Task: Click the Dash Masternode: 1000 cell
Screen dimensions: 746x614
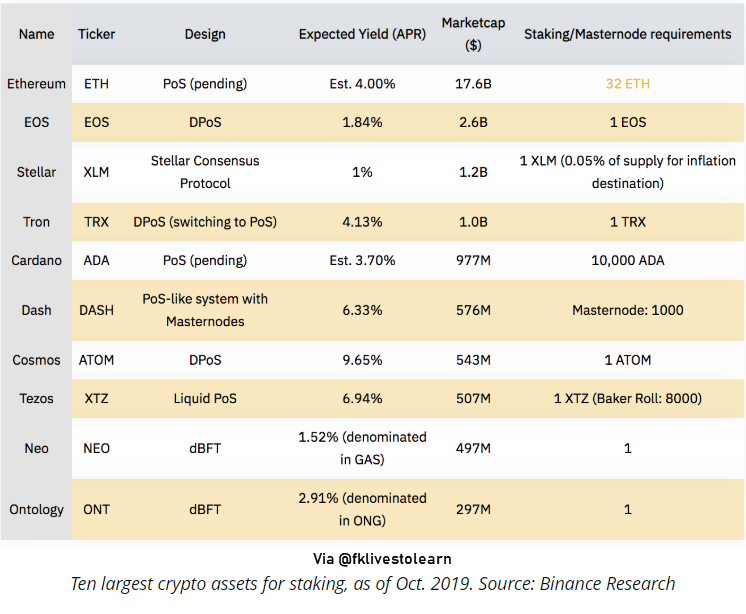Action: pos(628,311)
